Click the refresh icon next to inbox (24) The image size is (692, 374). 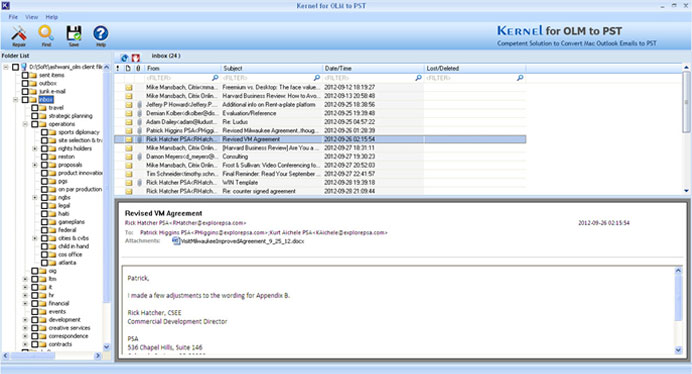[125, 58]
